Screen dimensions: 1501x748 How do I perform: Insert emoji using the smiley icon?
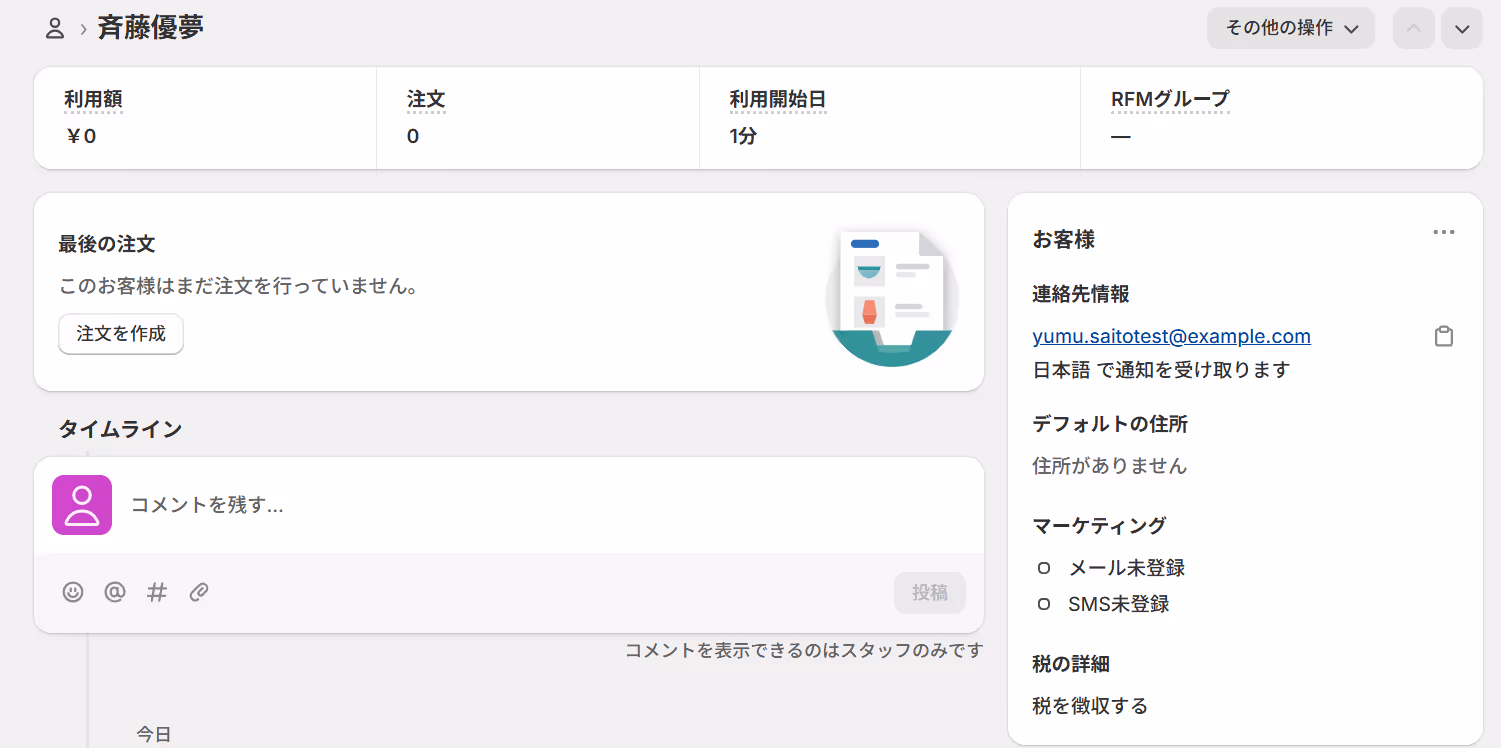pos(73,592)
